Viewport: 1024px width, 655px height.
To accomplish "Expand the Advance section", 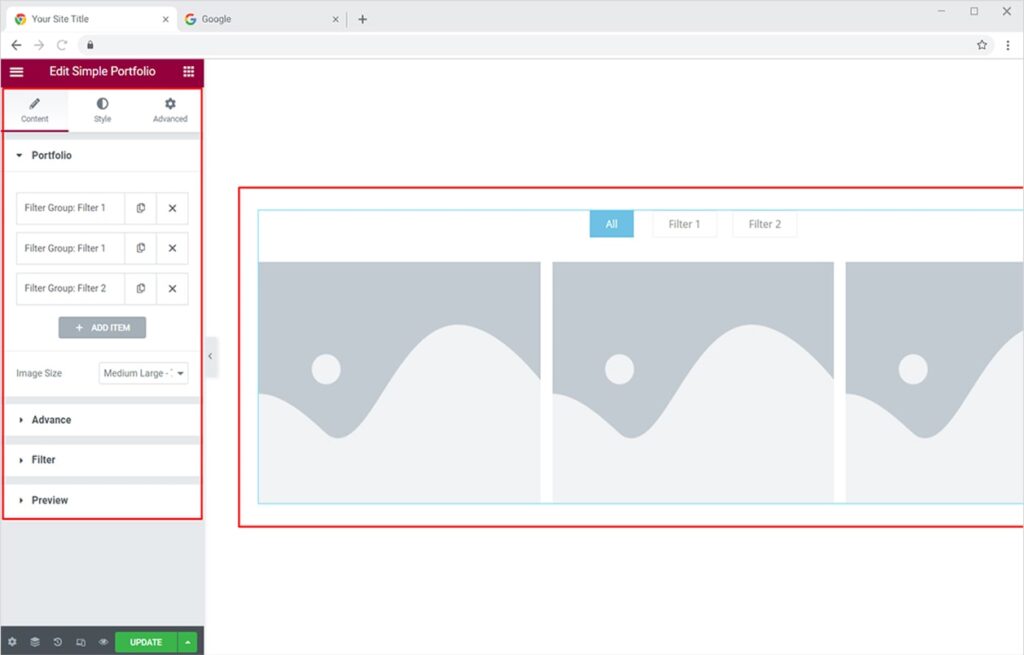I will click(x=51, y=420).
